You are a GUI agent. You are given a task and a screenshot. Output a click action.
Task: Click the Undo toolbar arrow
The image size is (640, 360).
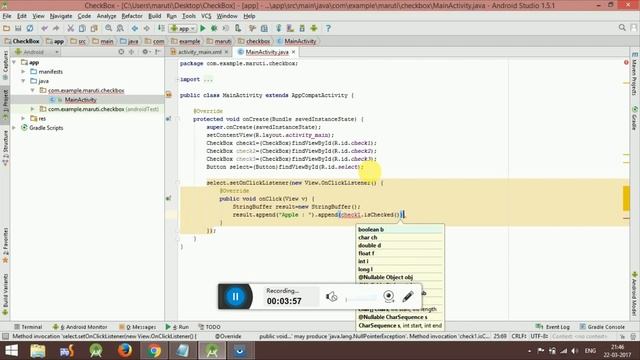[x=44, y=28]
